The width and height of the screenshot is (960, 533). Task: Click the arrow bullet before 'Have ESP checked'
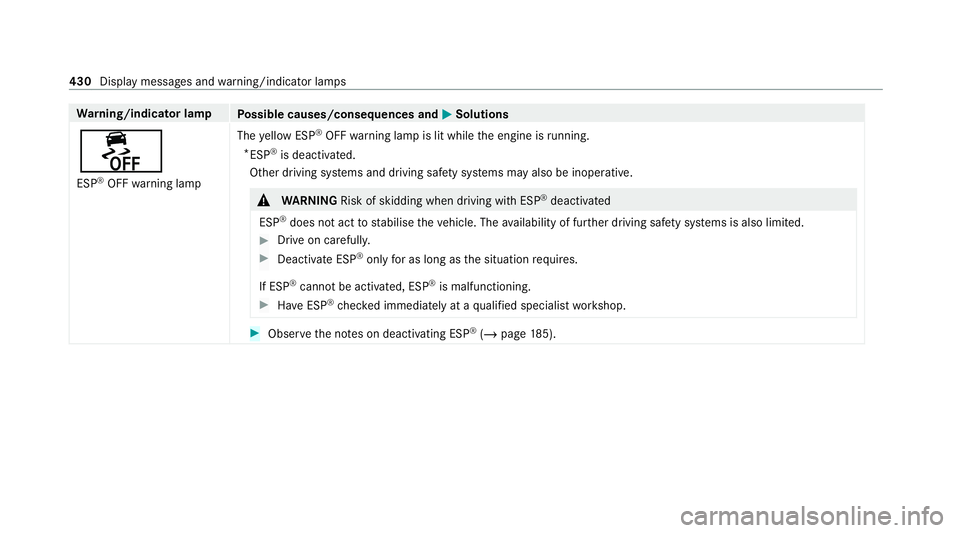pos(264,305)
